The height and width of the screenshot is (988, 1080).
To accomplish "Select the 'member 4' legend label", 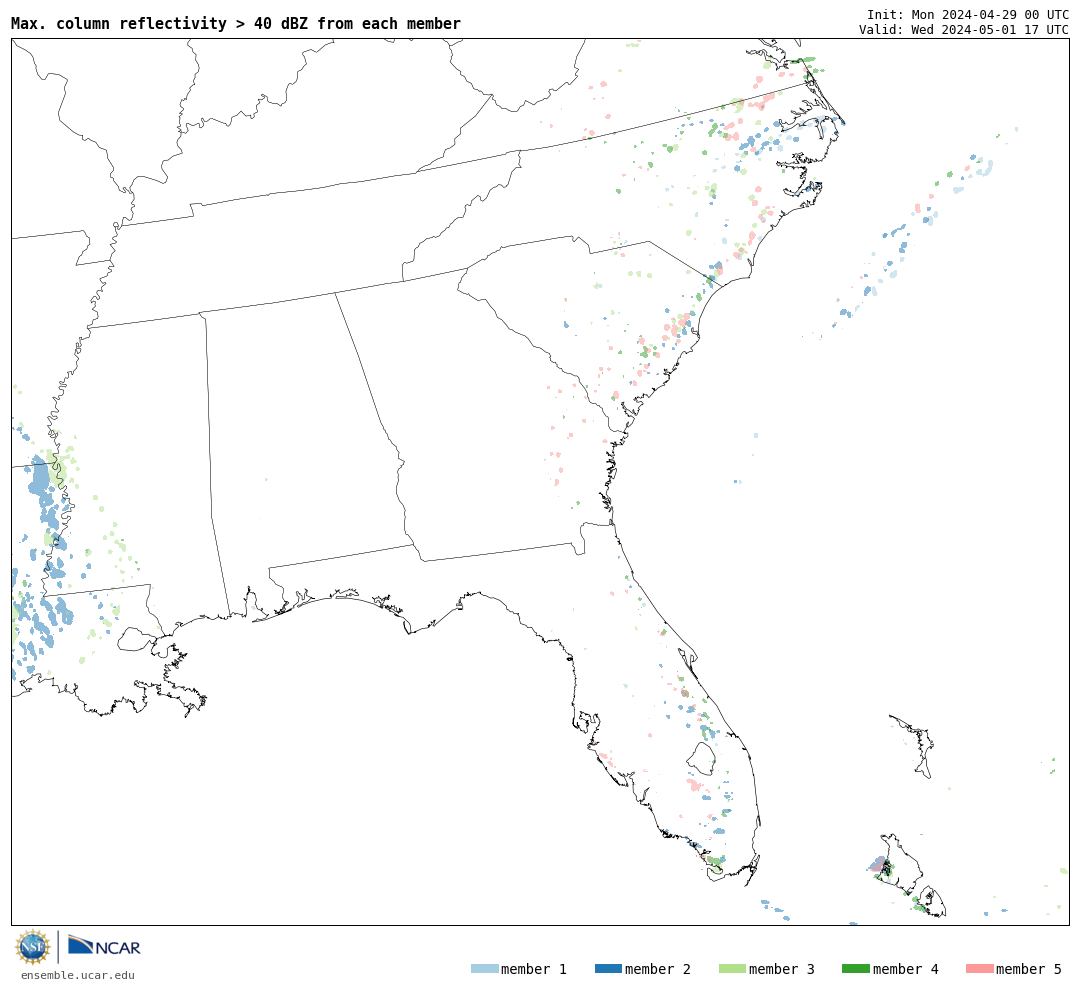I will [906, 969].
